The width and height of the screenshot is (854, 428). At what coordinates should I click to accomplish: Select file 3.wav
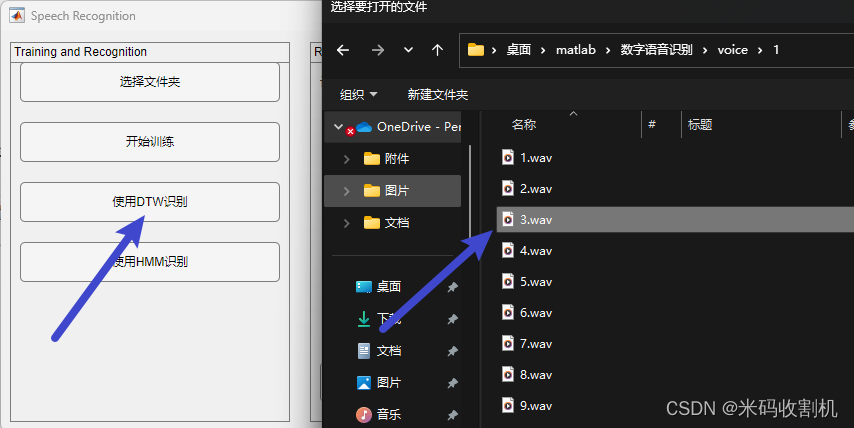point(675,219)
